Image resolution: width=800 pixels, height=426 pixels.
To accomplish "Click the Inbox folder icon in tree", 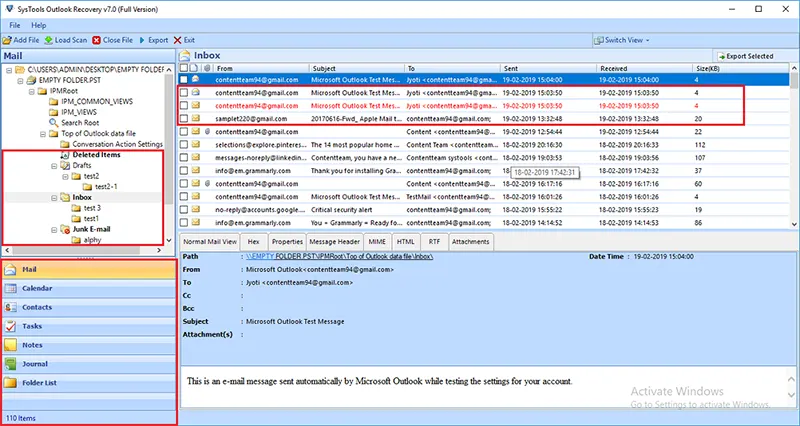I will 65,197.
